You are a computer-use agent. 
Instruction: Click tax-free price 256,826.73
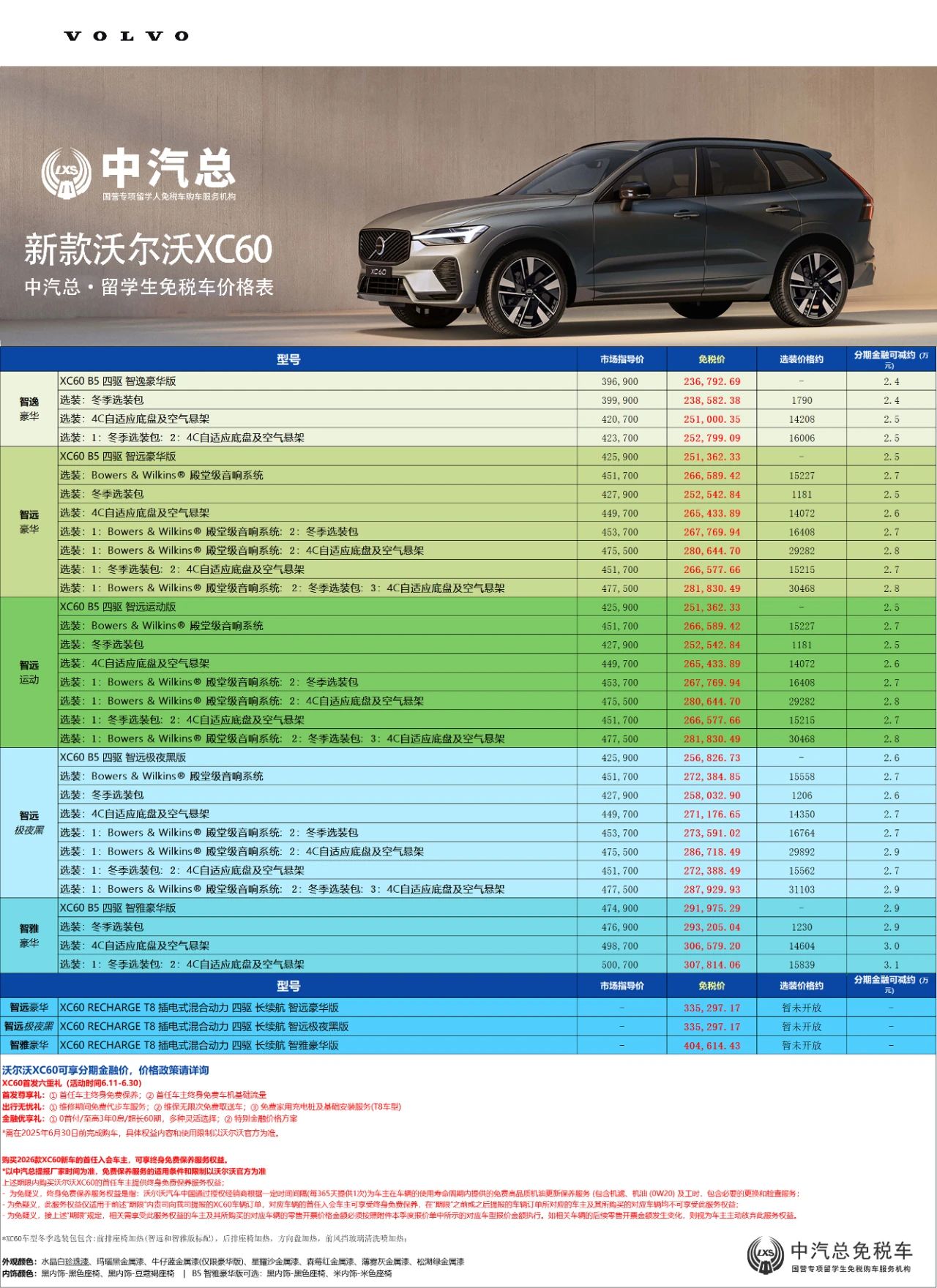pyautogui.click(x=712, y=758)
